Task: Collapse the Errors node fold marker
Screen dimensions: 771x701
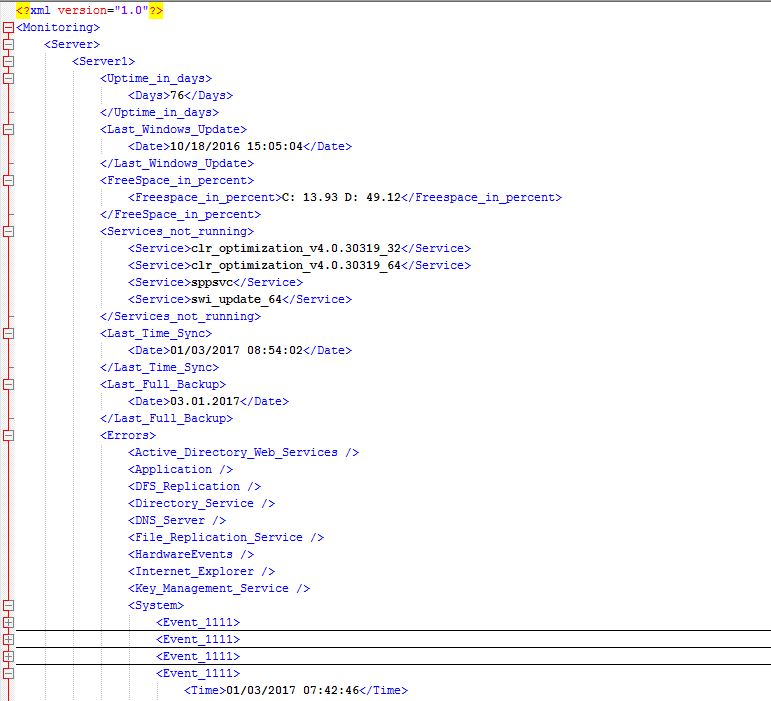Action: (8, 435)
